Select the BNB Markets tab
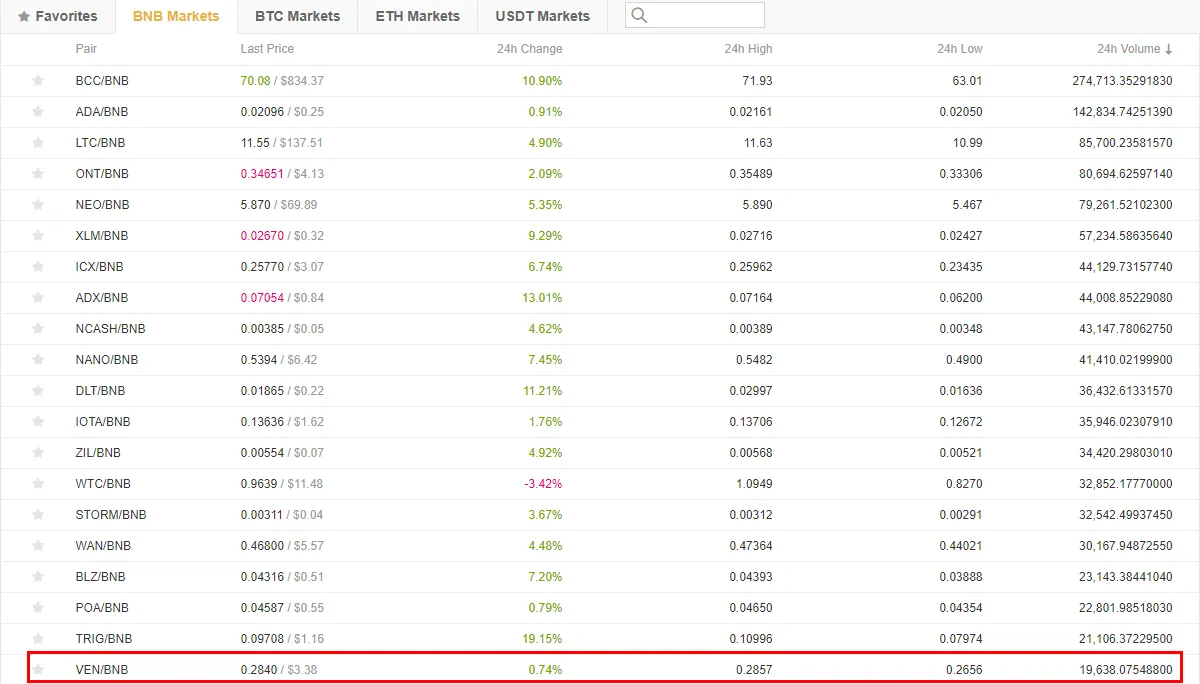Image resolution: width=1200 pixels, height=684 pixels. (176, 17)
